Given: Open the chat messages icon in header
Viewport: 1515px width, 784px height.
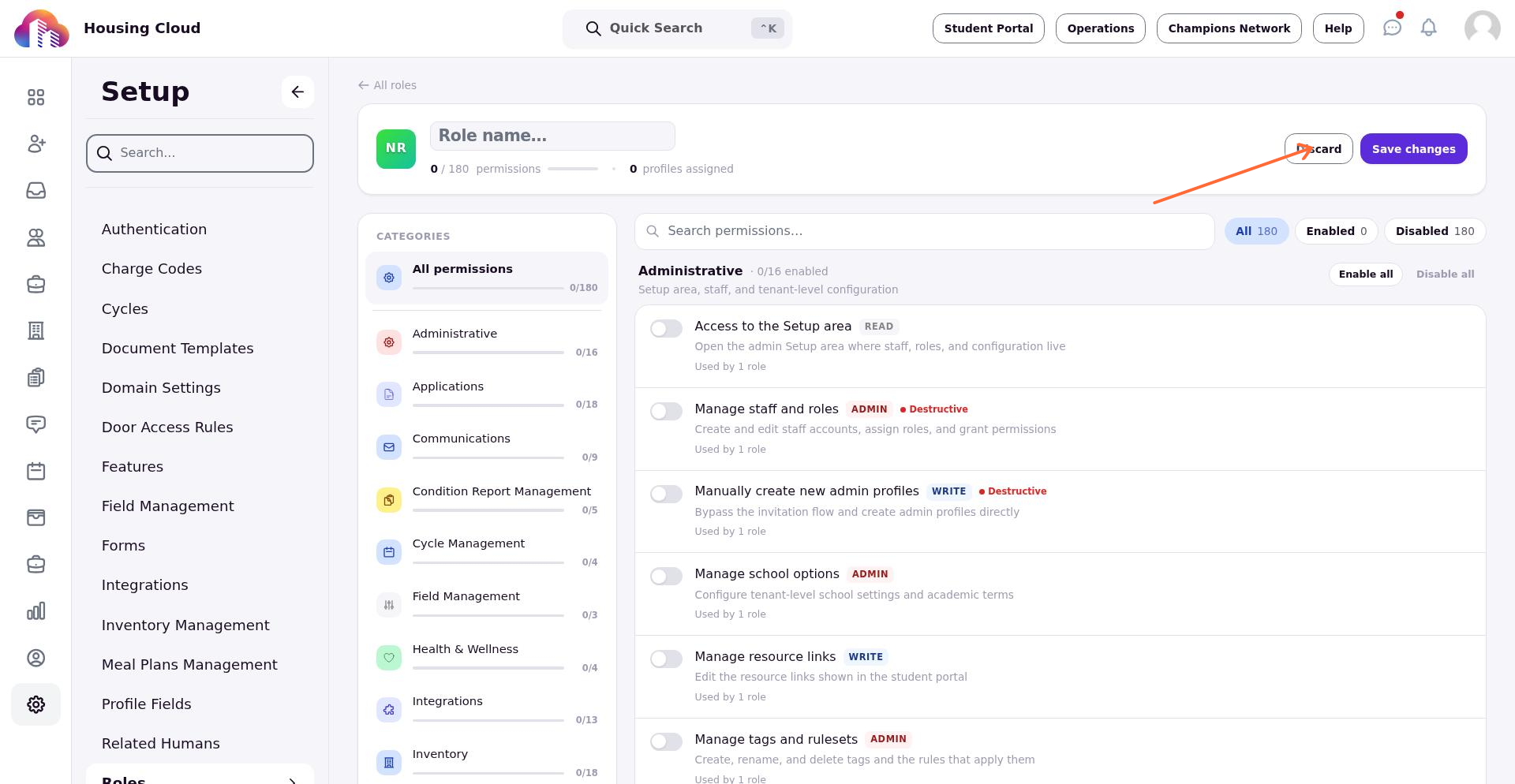Looking at the screenshot, I should (1392, 28).
